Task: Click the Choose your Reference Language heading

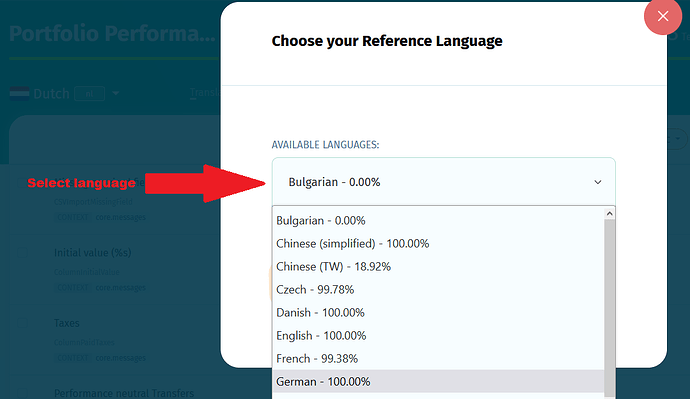Action: coord(387,41)
